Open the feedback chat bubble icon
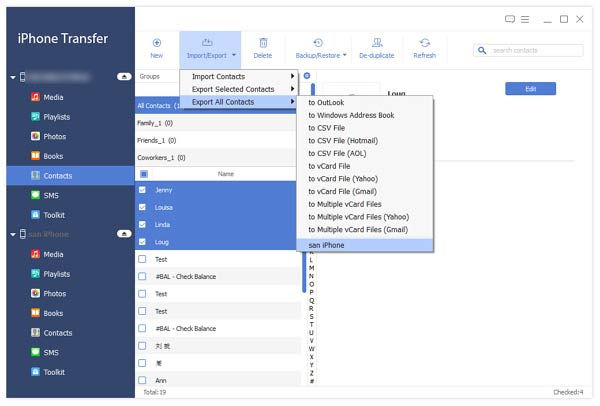Screen dimensions: 600x406 click(510, 19)
